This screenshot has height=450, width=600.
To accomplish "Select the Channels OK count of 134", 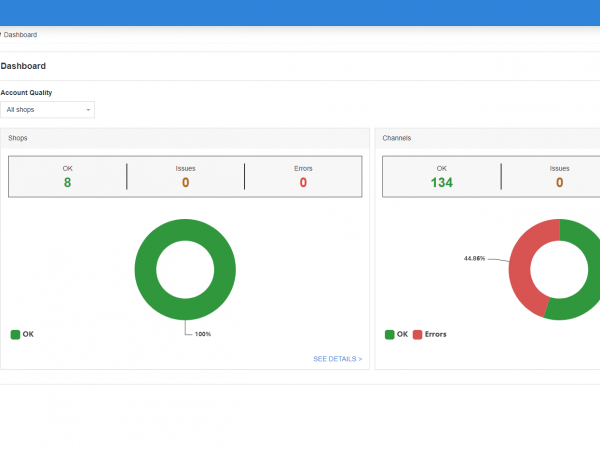I will pos(441,182).
